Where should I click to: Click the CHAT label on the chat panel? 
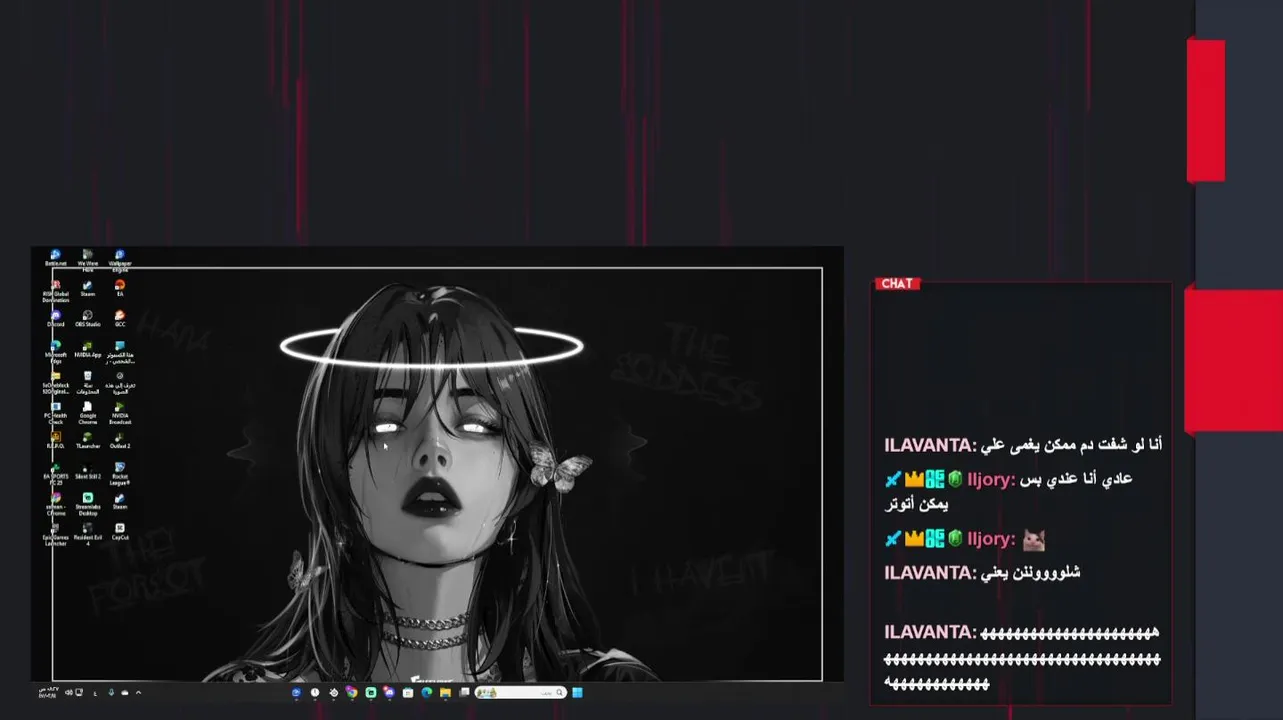[896, 284]
